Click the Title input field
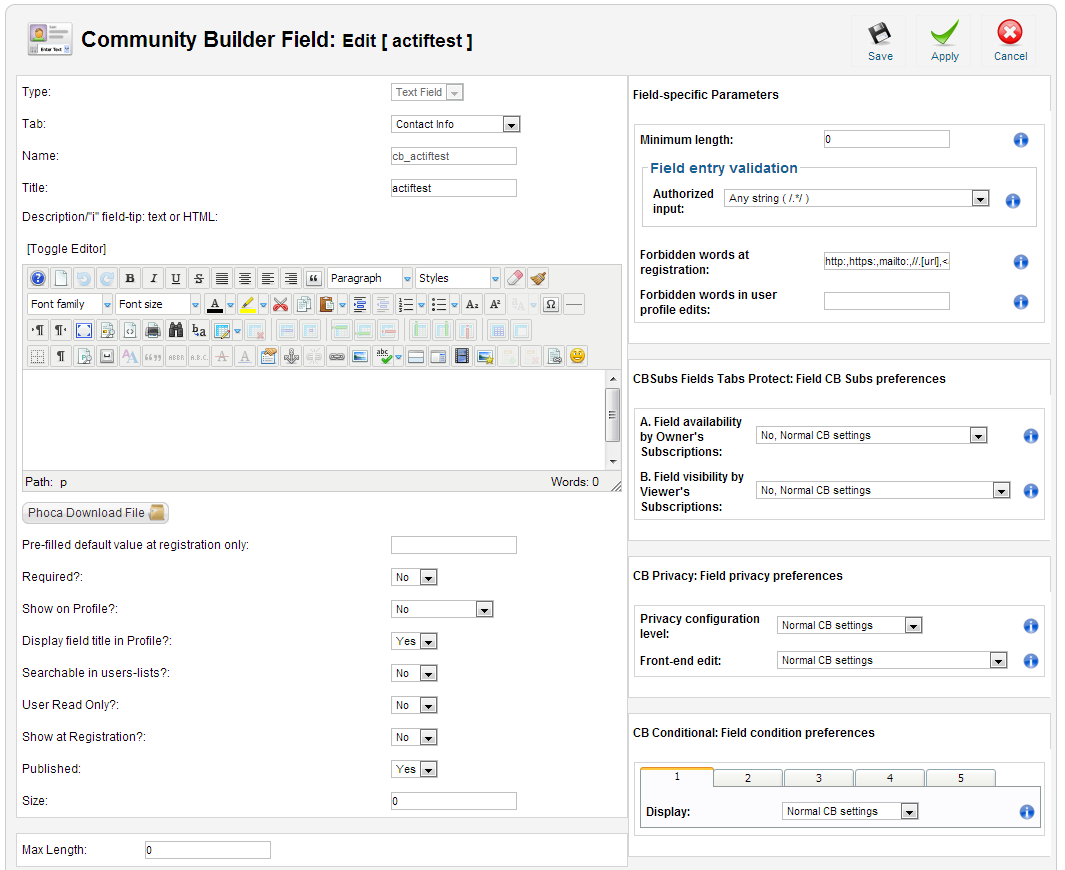Viewport: 1065px width, 870px height. point(454,188)
